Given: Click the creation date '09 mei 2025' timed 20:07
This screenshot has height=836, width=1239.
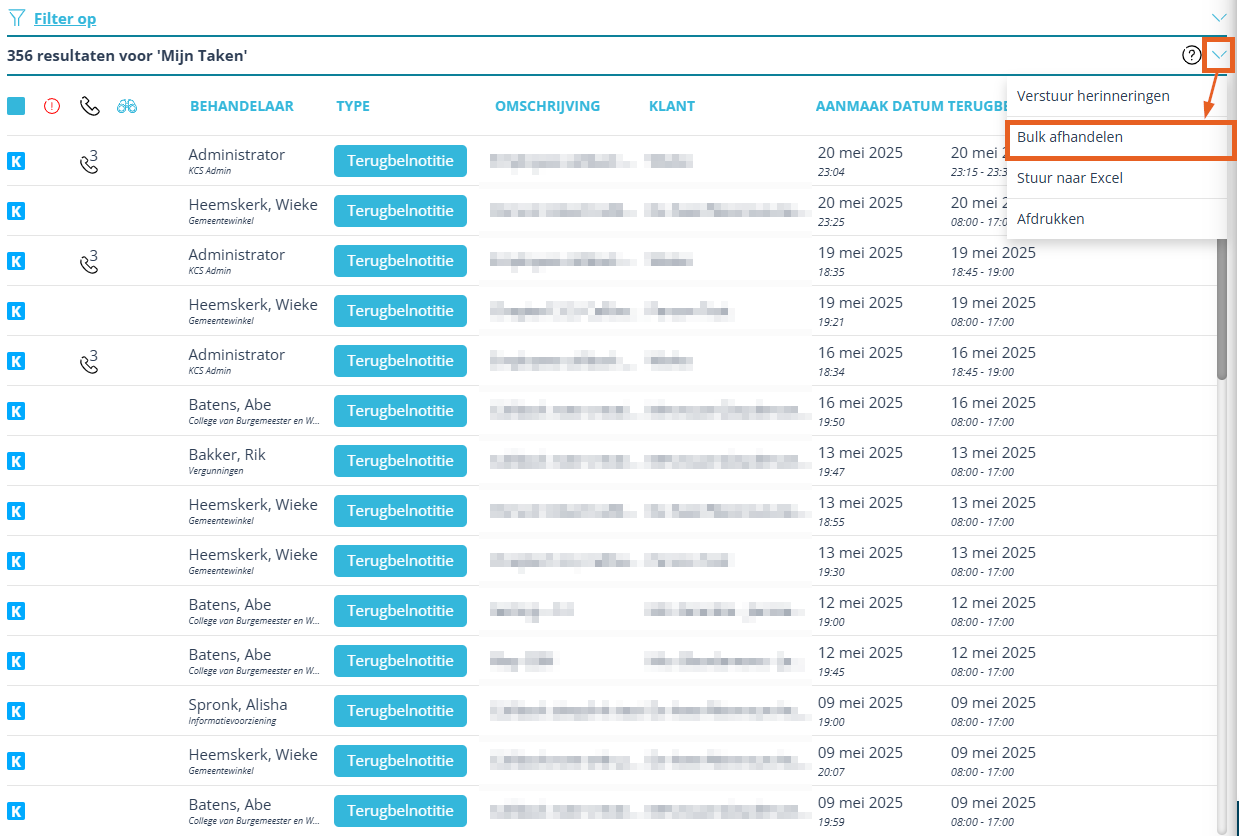Looking at the screenshot, I should click(x=860, y=753).
